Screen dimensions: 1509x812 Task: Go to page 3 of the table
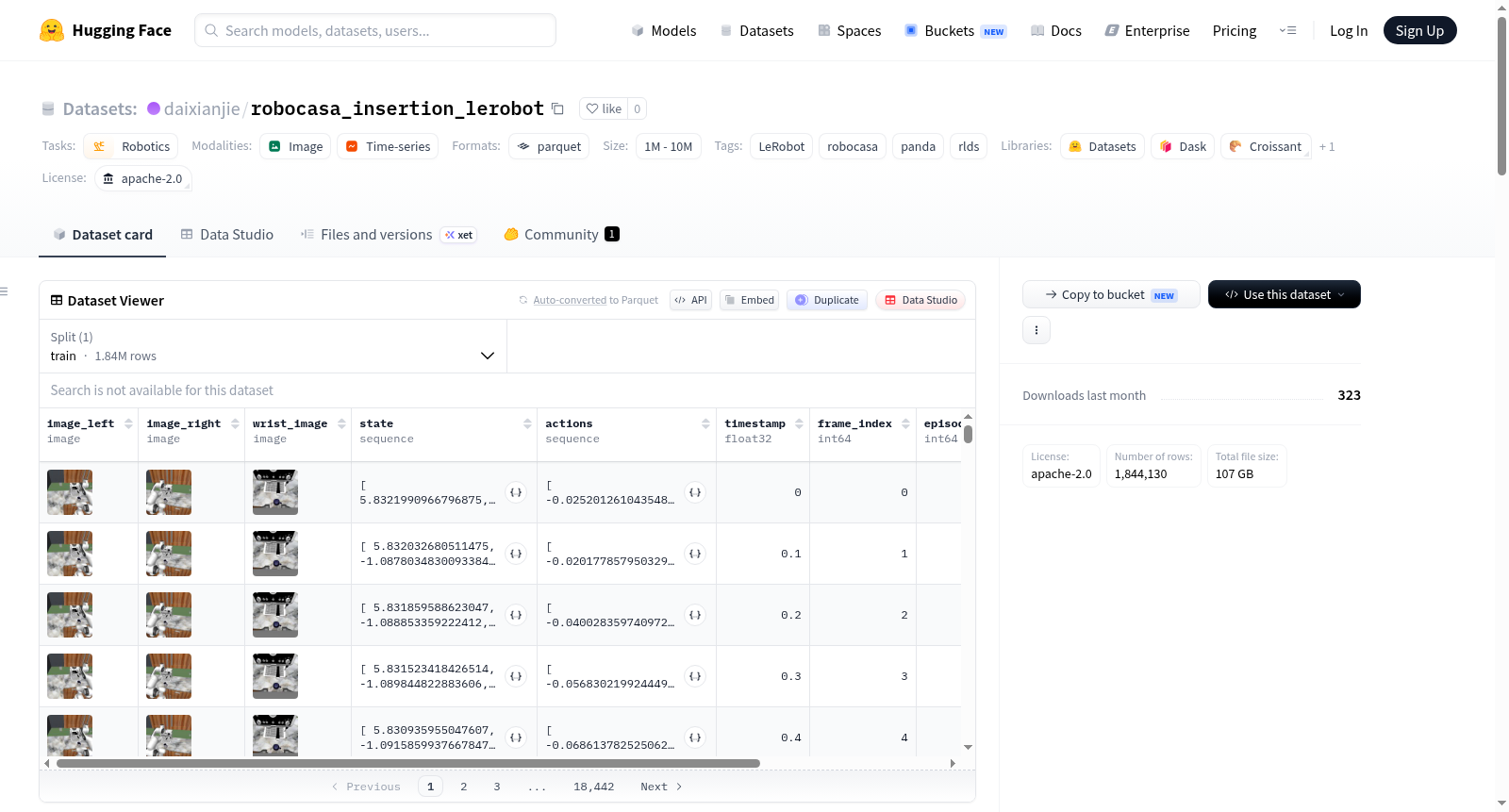(497, 787)
